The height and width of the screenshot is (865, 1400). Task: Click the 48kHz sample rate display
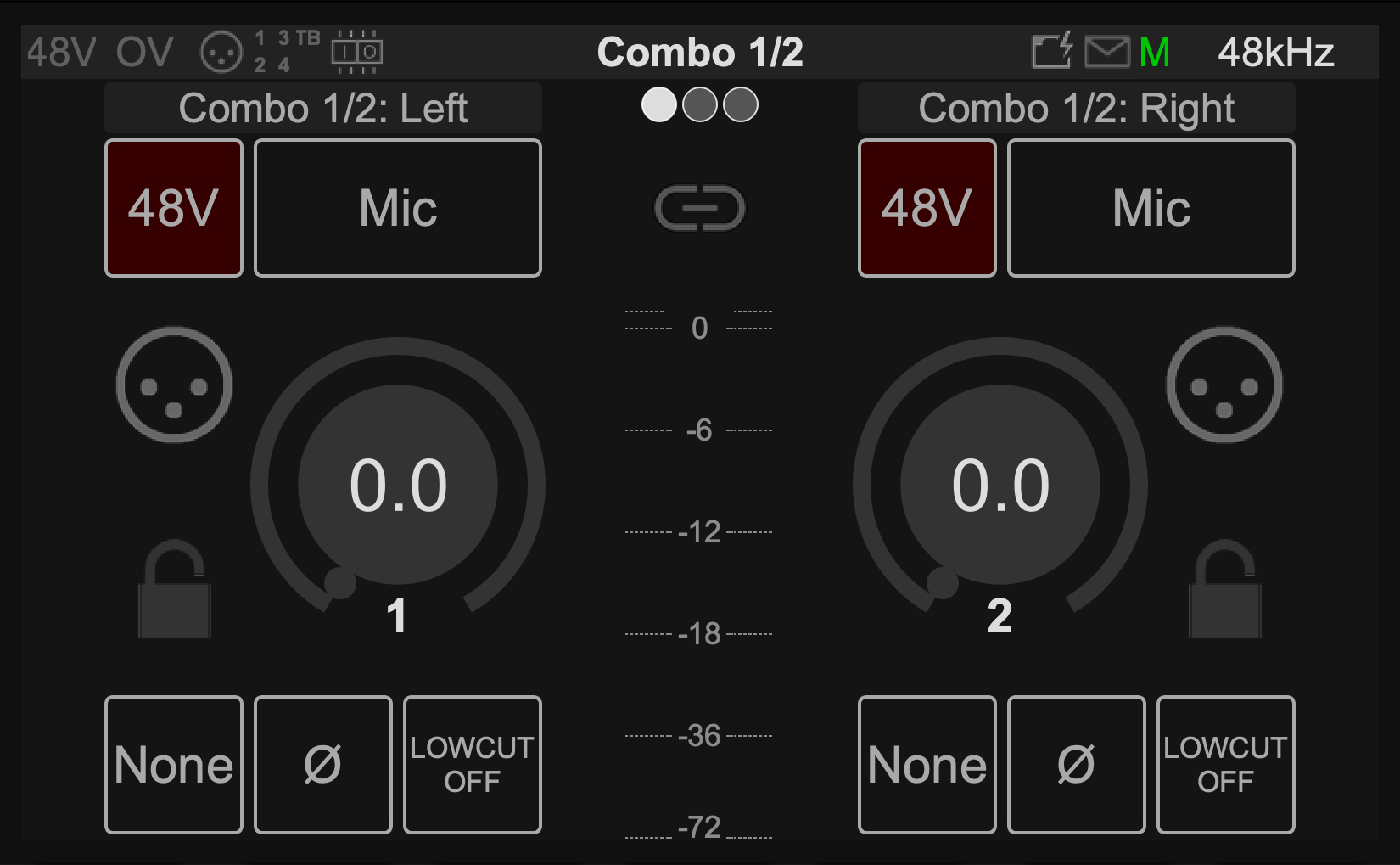tap(1275, 53)
